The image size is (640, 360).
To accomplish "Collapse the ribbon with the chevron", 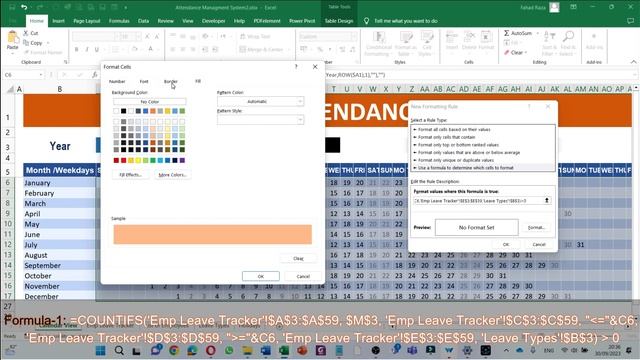I will click(x=633, y=62).
